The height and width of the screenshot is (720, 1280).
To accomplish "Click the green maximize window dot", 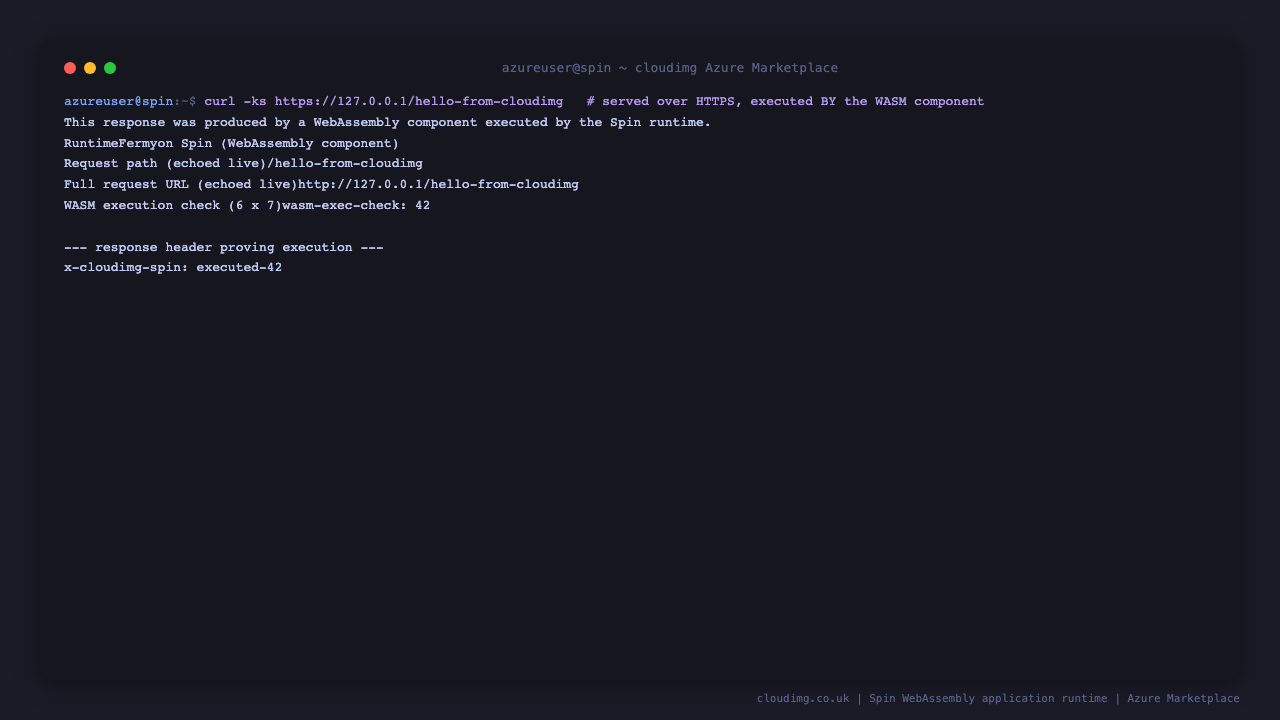I will 110,68.
